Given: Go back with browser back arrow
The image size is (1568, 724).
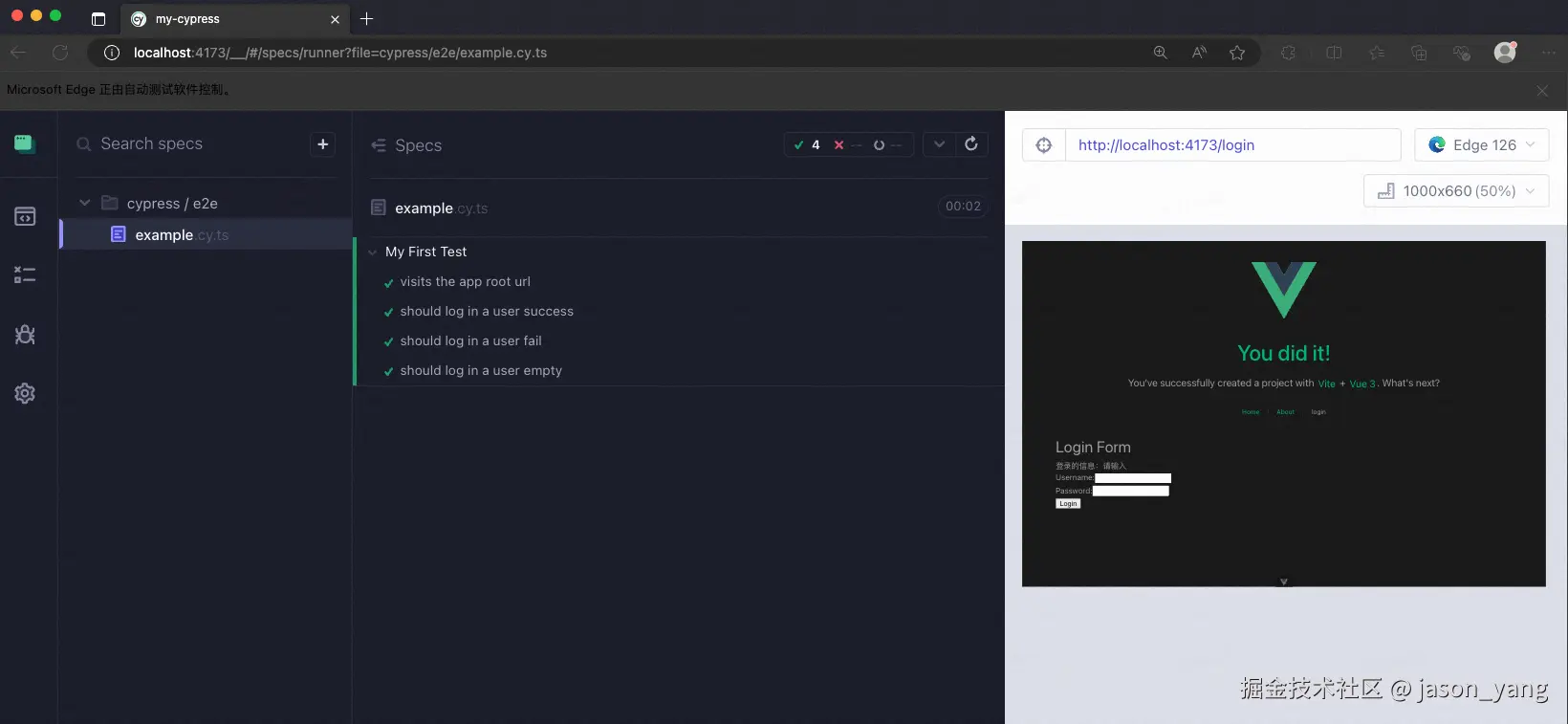Looking at the screenshot, I should 18,53.
